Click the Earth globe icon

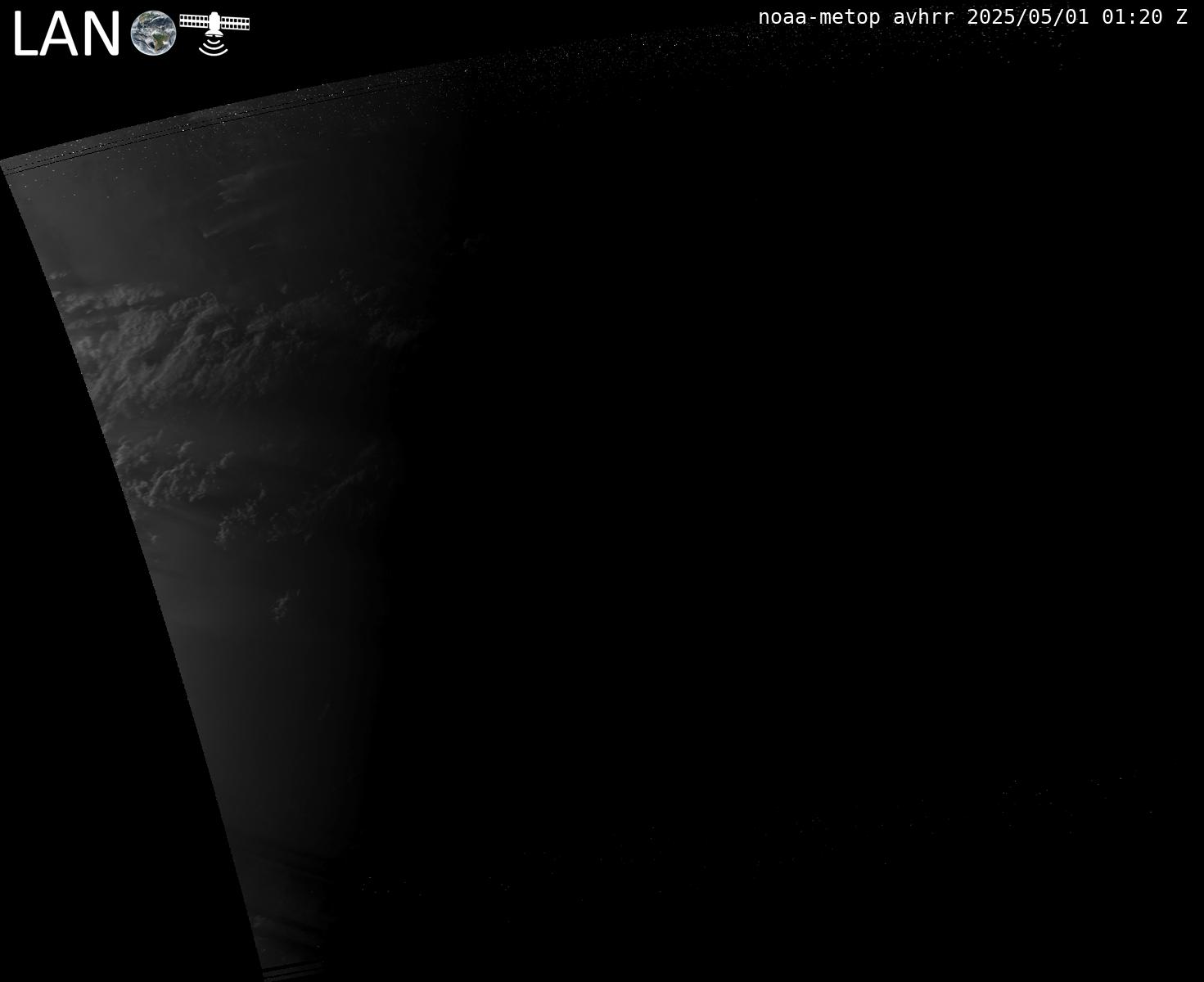pos(153,34)
